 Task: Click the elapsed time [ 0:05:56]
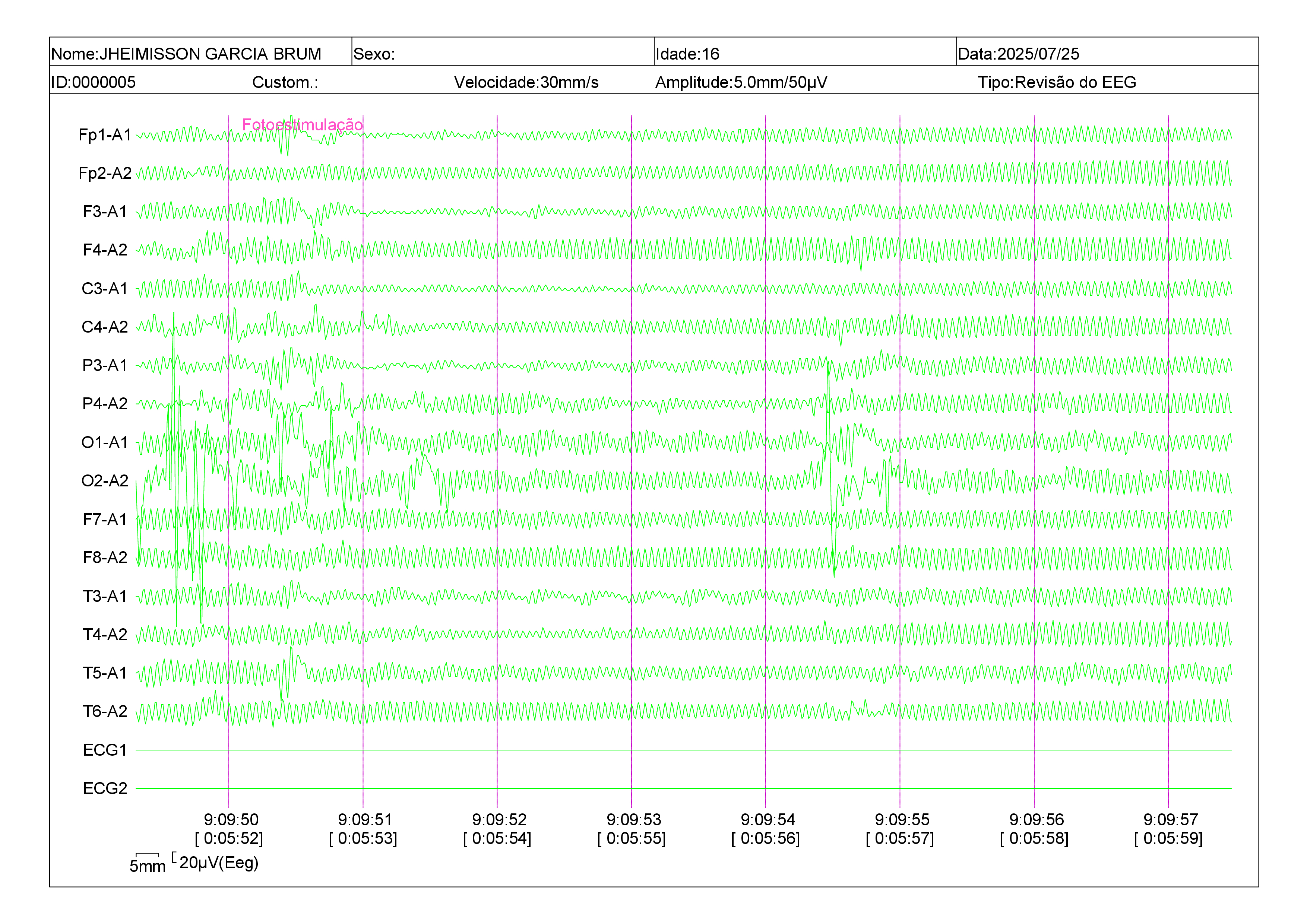click(766, 838)
